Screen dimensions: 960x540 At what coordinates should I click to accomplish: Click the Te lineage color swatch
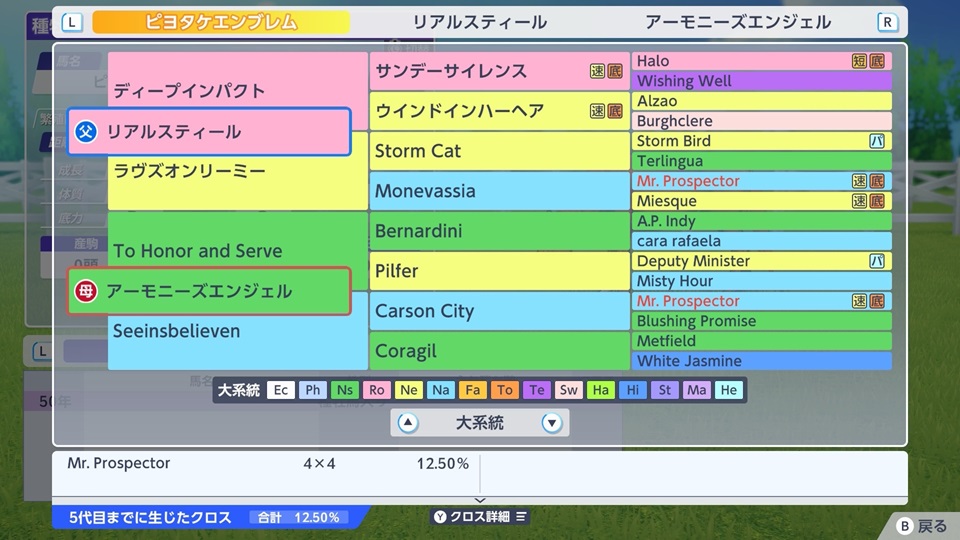point(536,390)
